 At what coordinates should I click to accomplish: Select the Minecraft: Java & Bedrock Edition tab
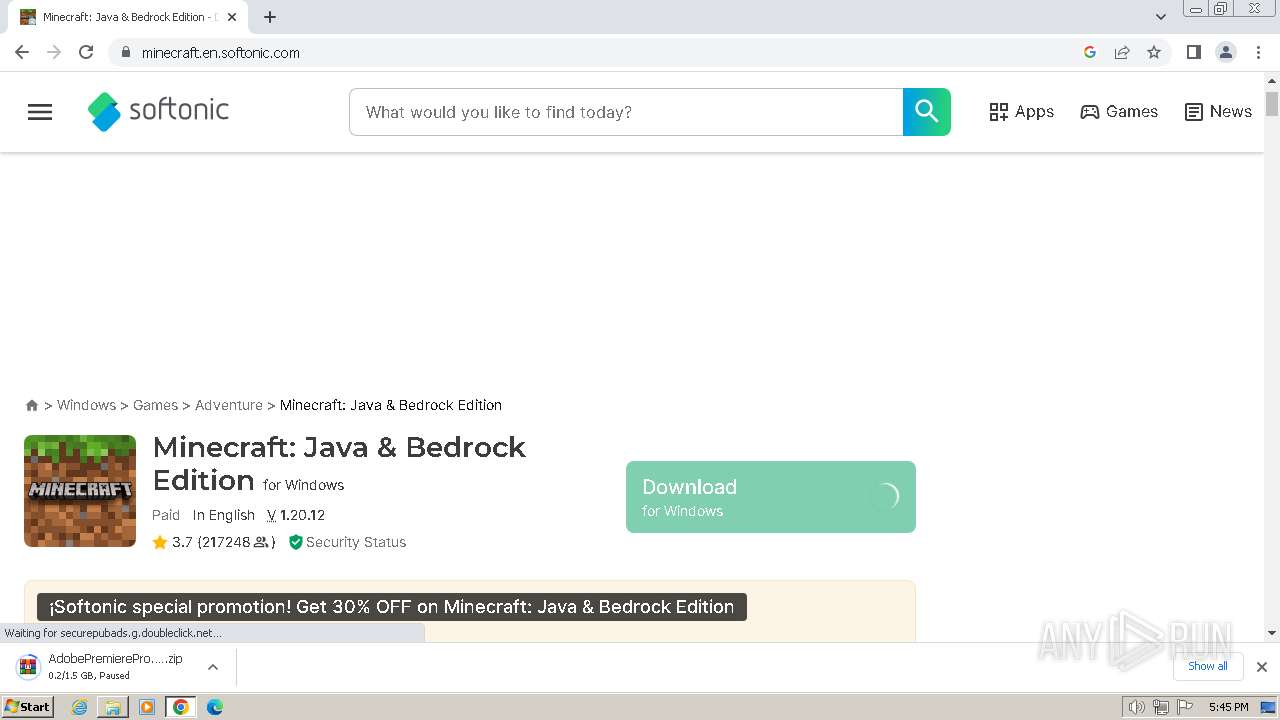tap(128, 17)
